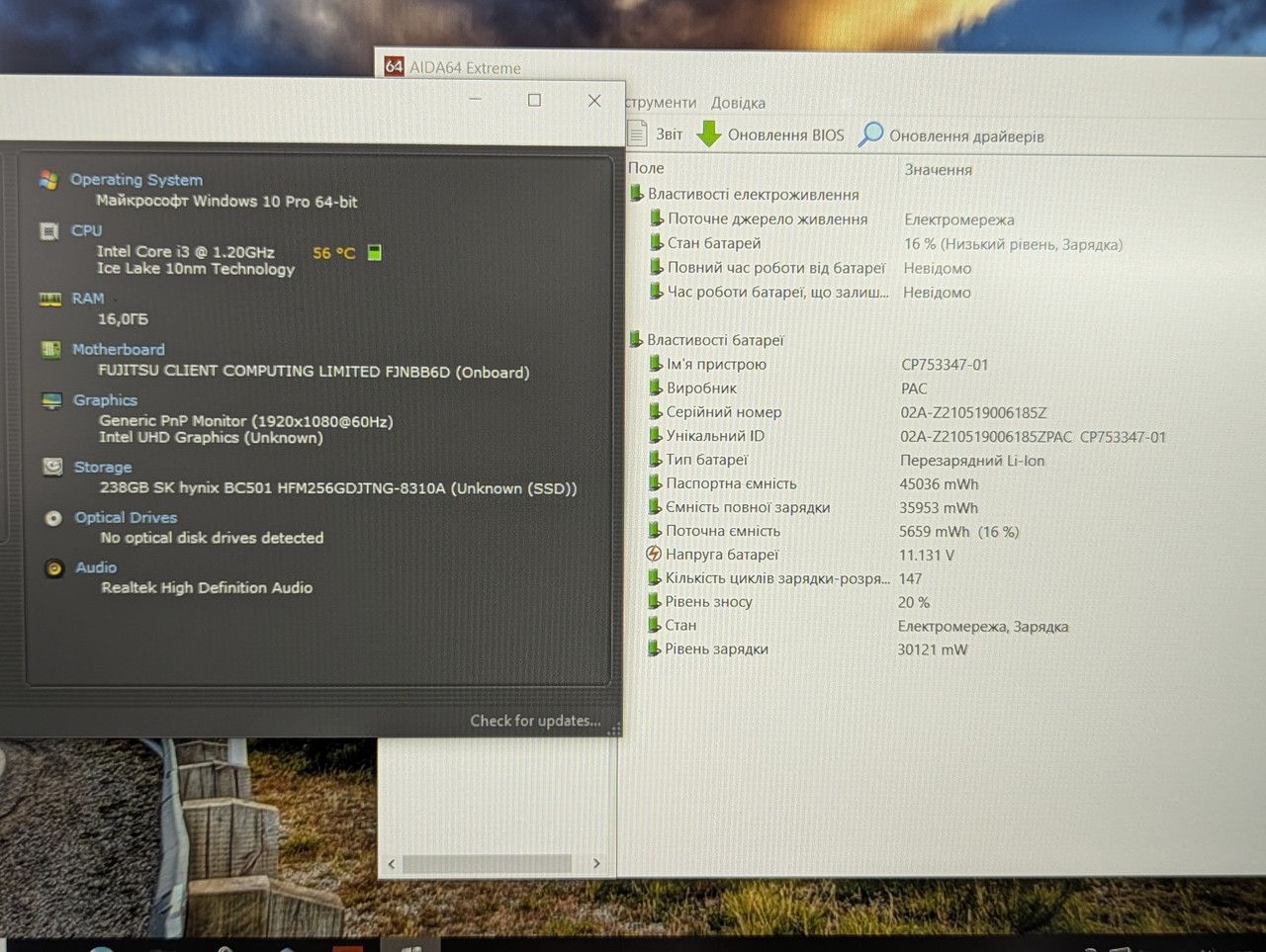Click the icon next to Рівень зносу
Image resolution: width=1266 pixels, height=952 pixels.
coord(654,601)
